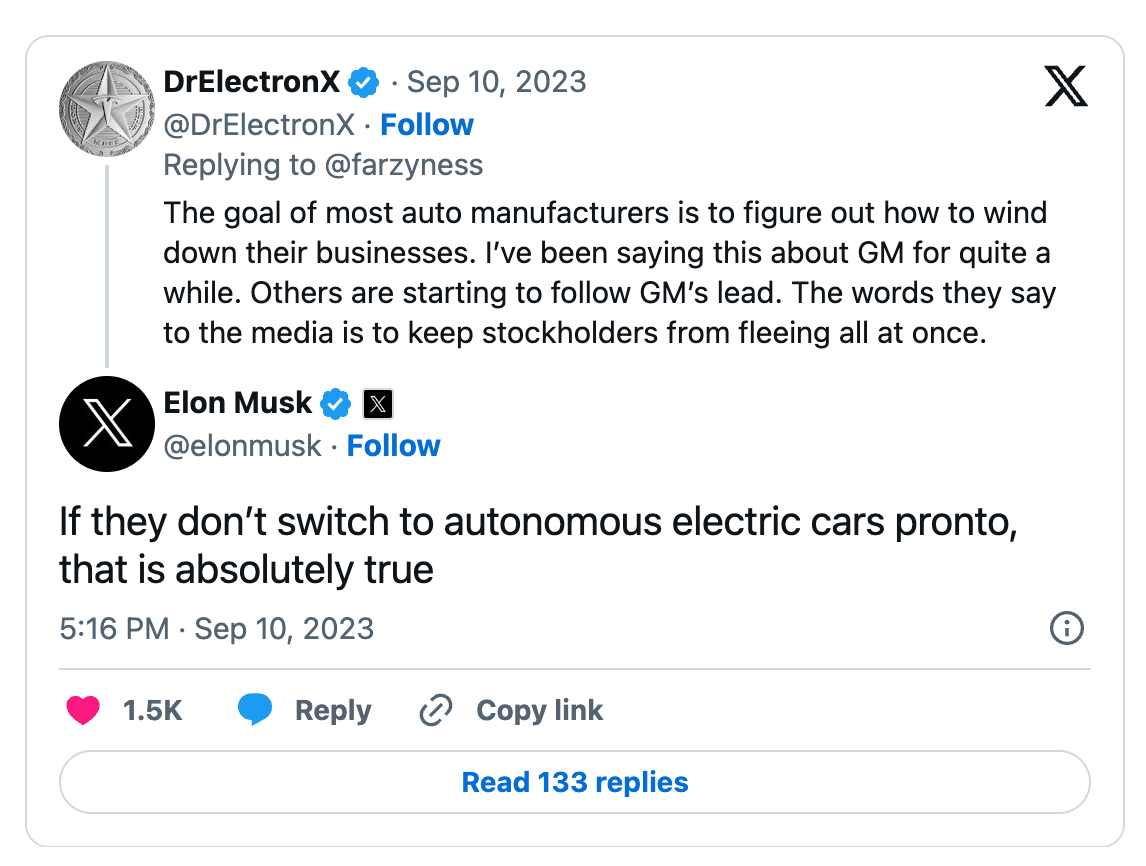
Task: Click DrElectronX's verified blue checkmark
Action: [x=362, y=82]
